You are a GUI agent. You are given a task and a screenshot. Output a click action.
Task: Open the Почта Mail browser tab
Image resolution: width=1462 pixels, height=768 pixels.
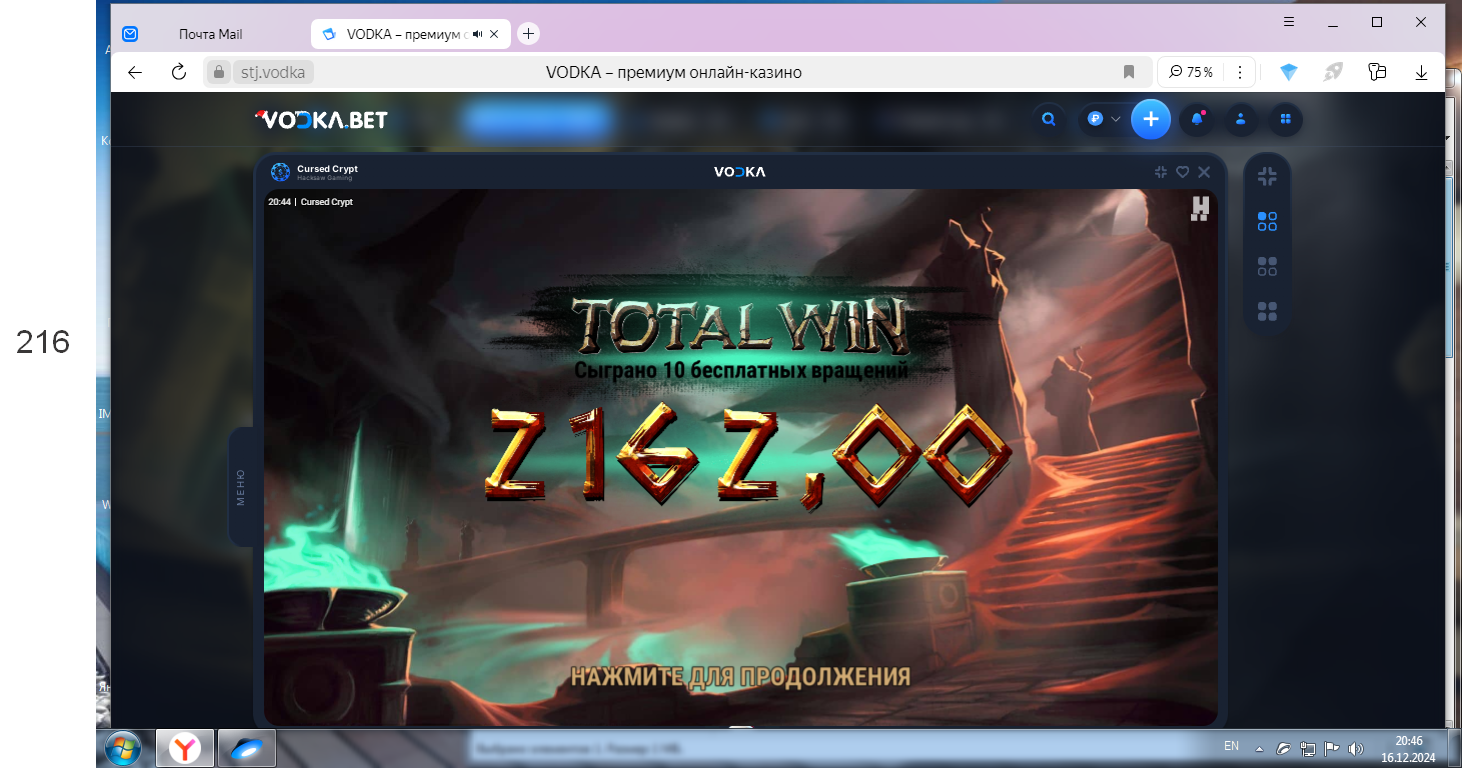pyautogui.click(x=210, y=34)
